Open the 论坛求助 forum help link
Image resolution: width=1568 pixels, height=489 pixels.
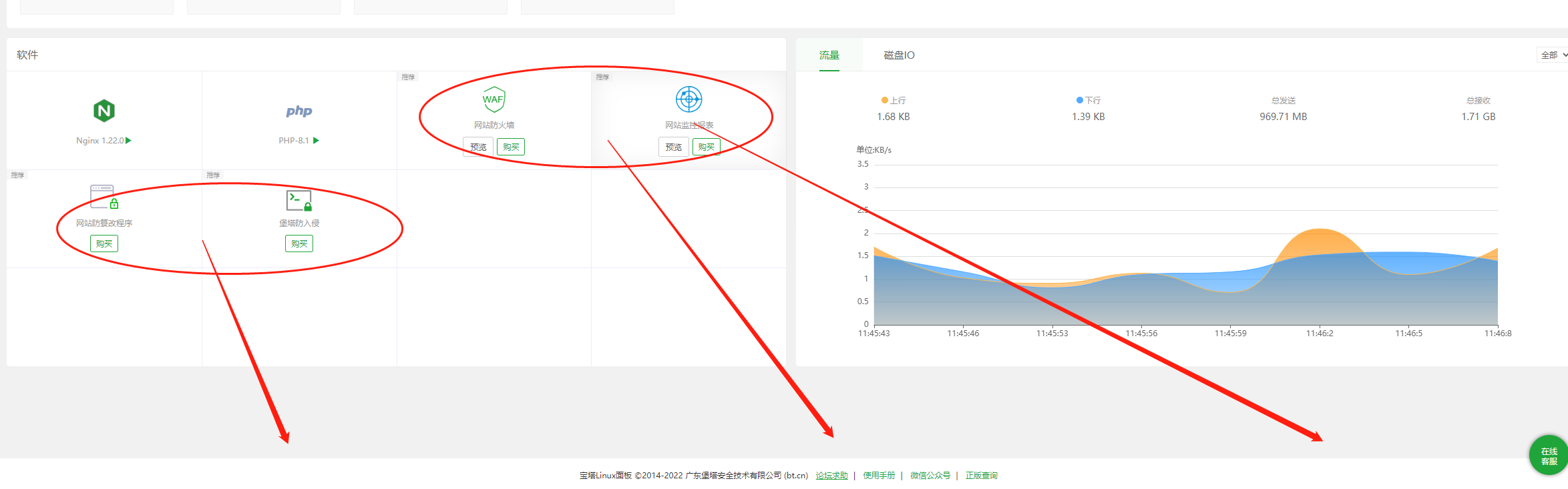pyautogui.click(x=831, y=476)
